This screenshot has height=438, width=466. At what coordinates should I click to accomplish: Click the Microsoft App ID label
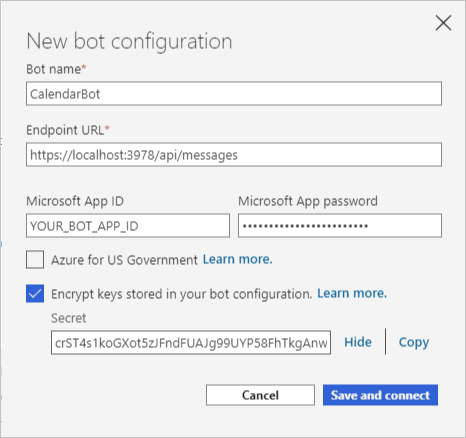pyautogui.click(x=75, y=201)
